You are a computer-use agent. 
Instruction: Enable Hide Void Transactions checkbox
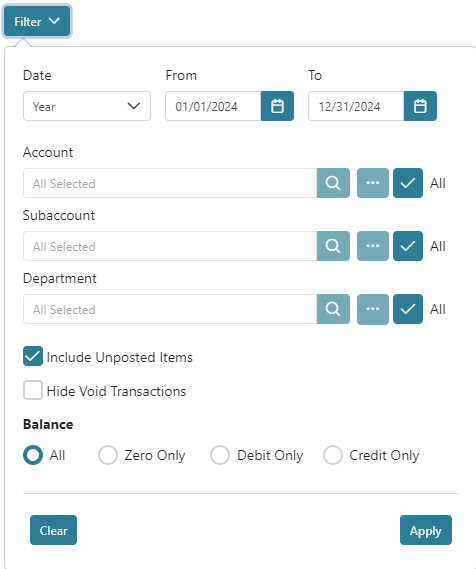coord(33,390)
